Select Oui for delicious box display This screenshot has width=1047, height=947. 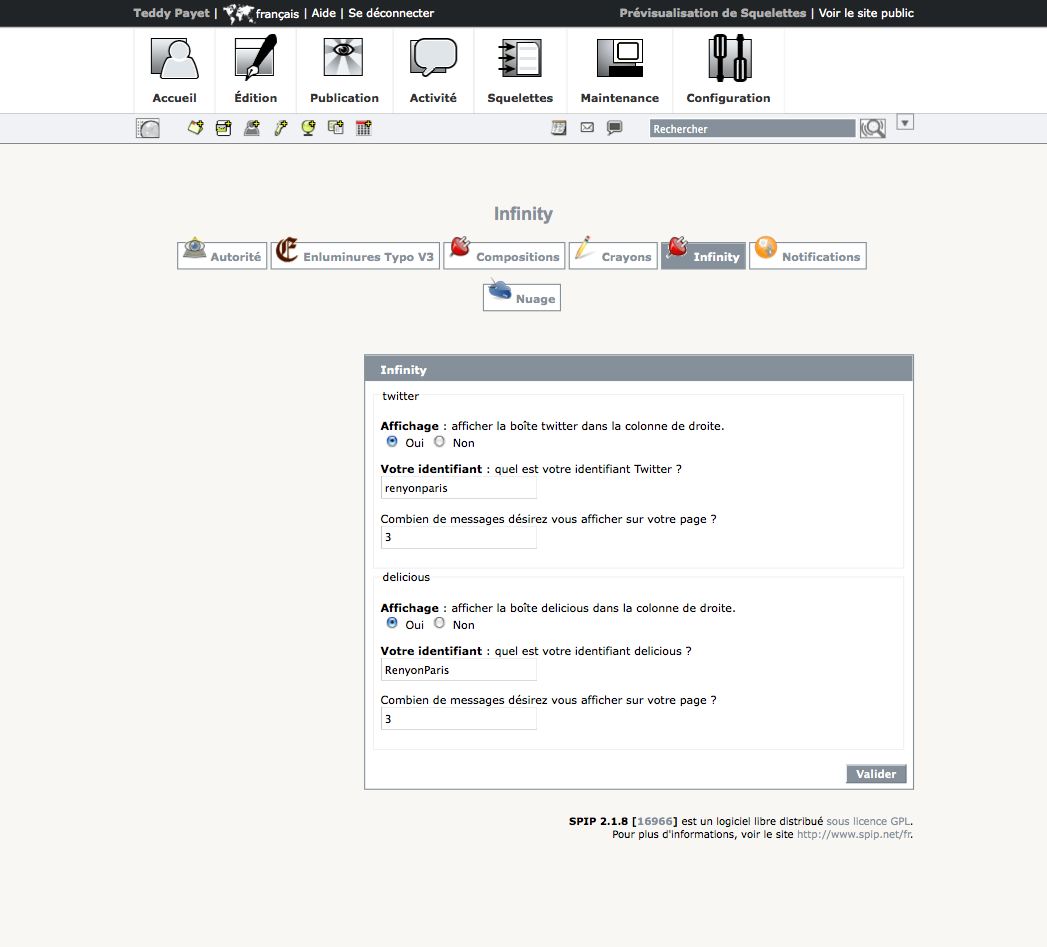click(x=392, y=623)
